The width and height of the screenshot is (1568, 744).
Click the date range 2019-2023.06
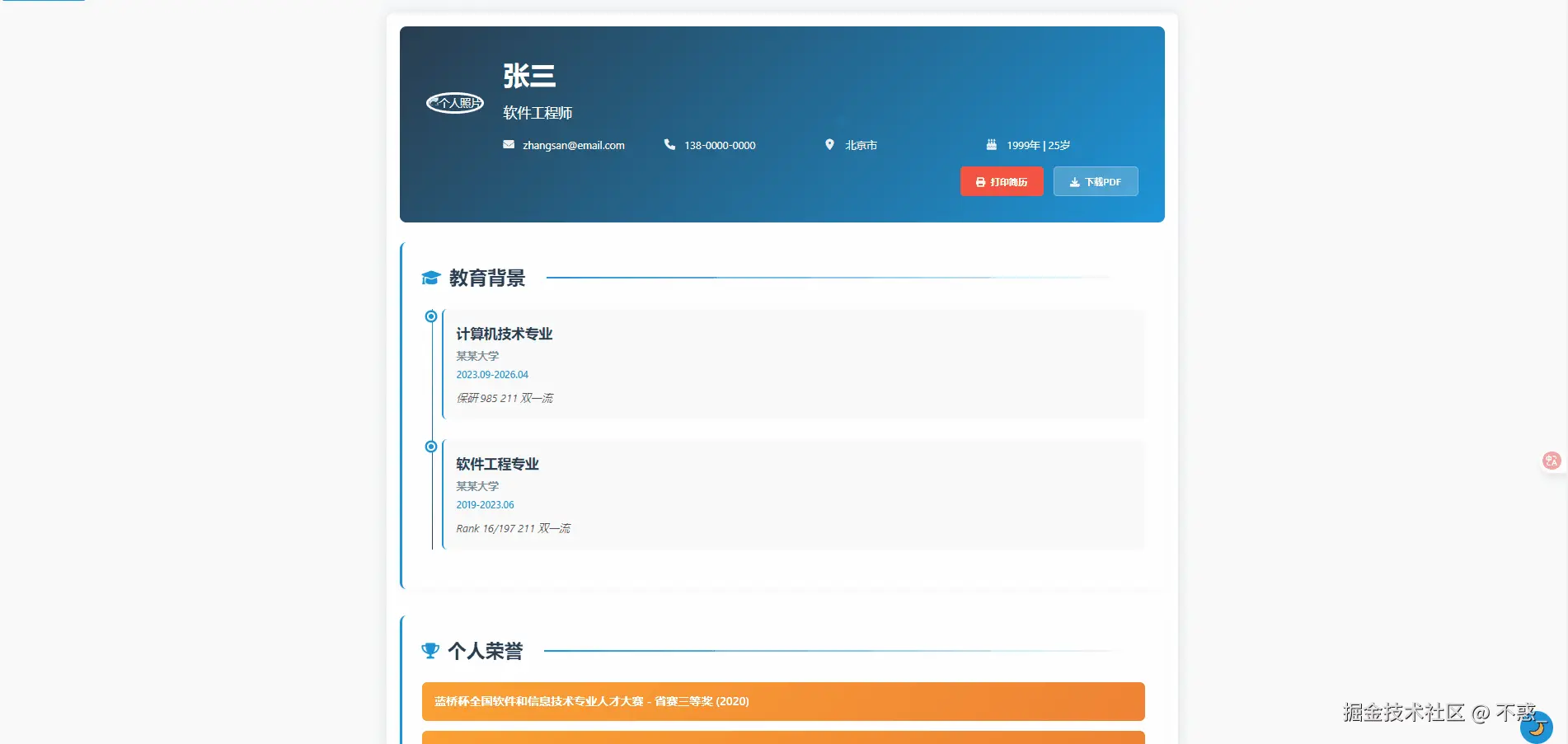485,504
